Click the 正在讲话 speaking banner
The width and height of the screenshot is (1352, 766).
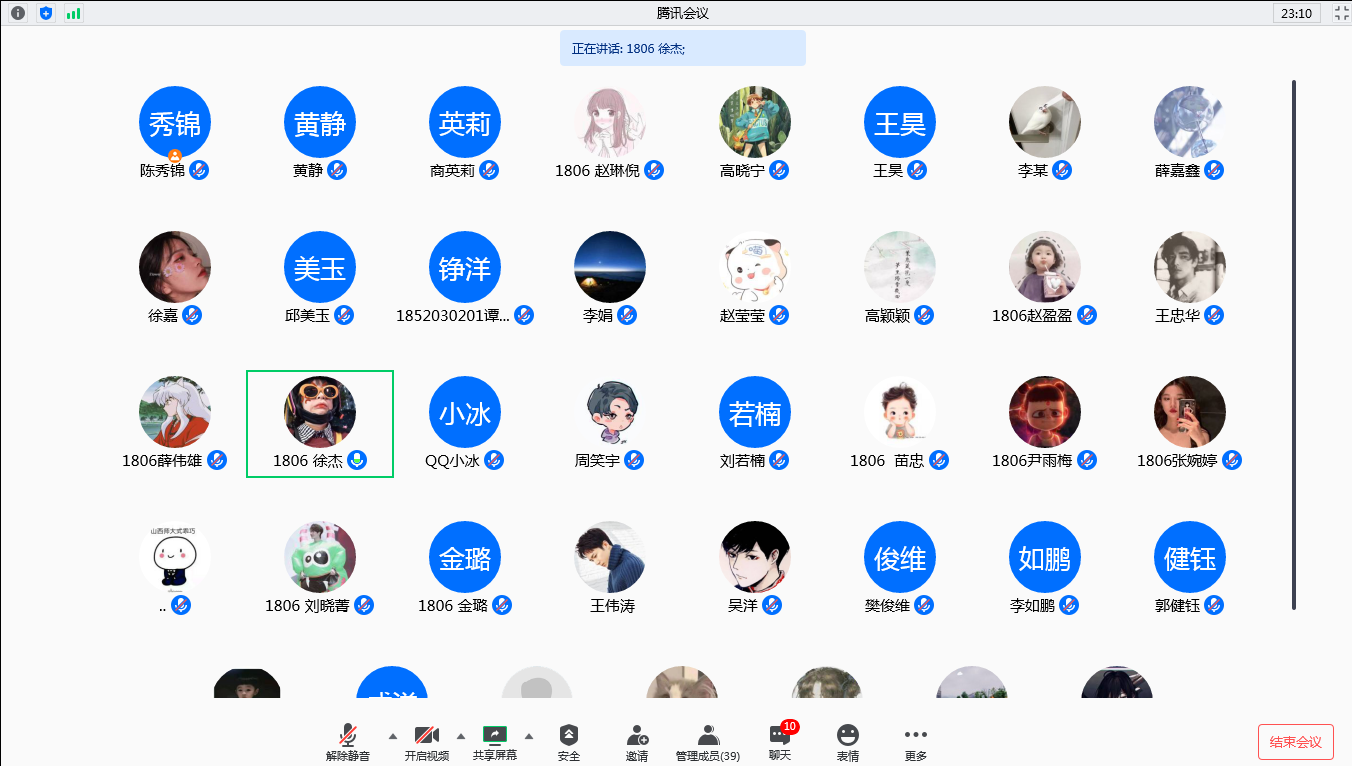(682, 48)
